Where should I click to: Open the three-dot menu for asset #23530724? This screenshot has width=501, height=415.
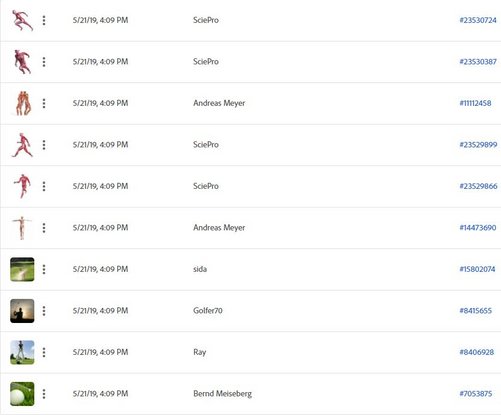[44, 20]
